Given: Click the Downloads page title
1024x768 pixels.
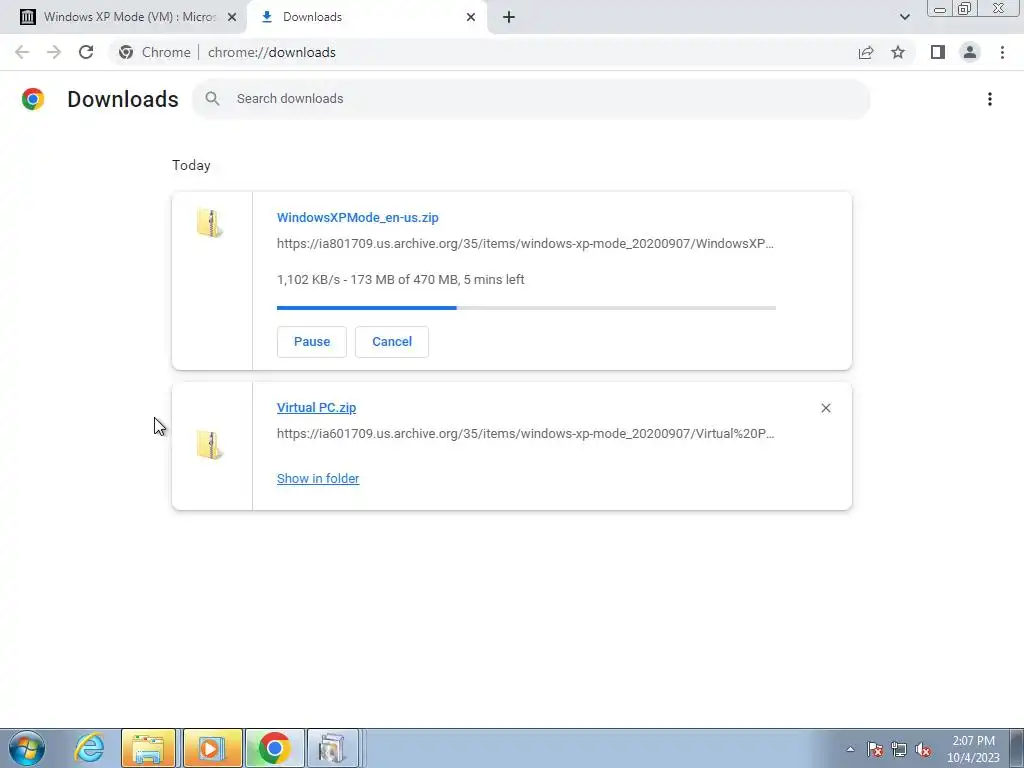Looking at the screenshot, I should click(123, 99).
